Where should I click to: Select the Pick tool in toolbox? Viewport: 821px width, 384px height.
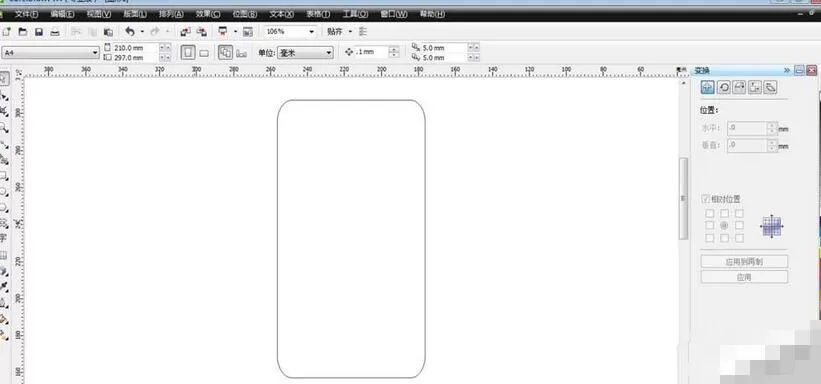click(x=4, y=79)
